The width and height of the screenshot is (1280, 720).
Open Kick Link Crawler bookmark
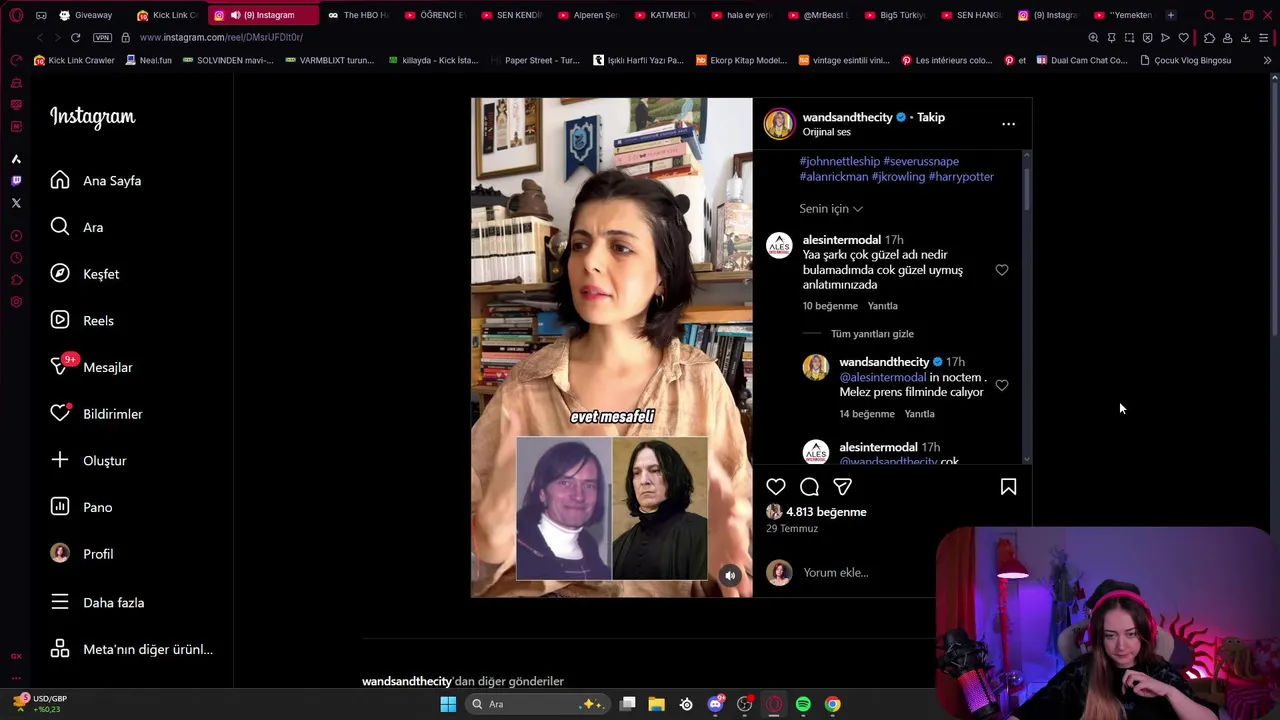pos(74,60)
